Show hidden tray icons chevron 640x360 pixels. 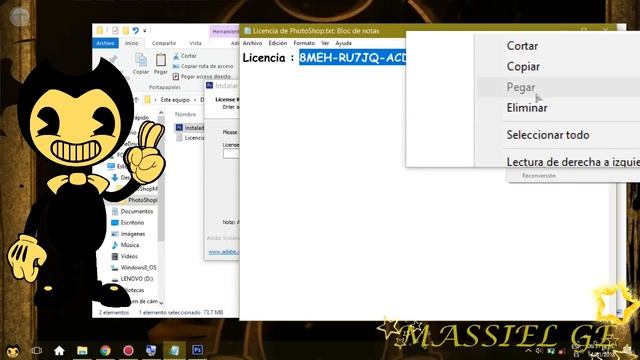529,351
